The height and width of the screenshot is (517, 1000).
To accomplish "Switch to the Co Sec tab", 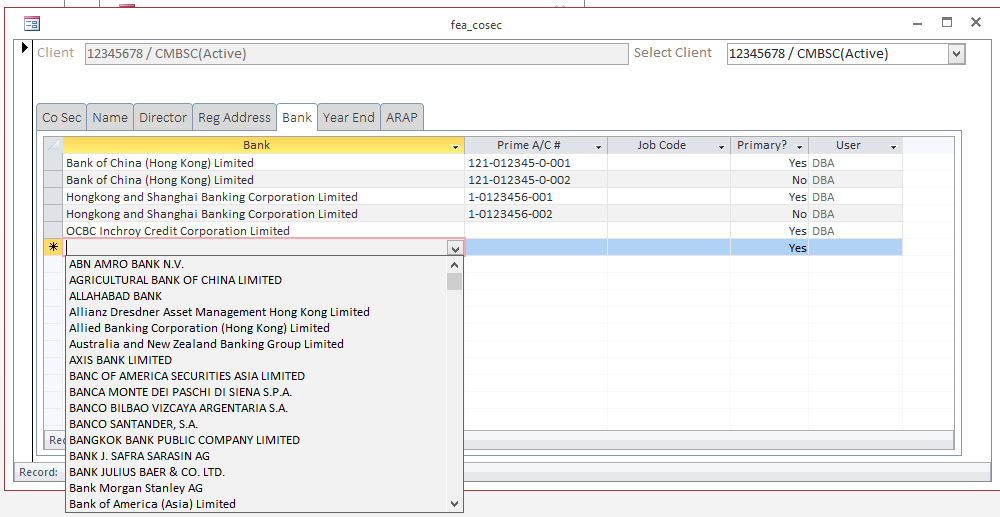I will [61, 117].
